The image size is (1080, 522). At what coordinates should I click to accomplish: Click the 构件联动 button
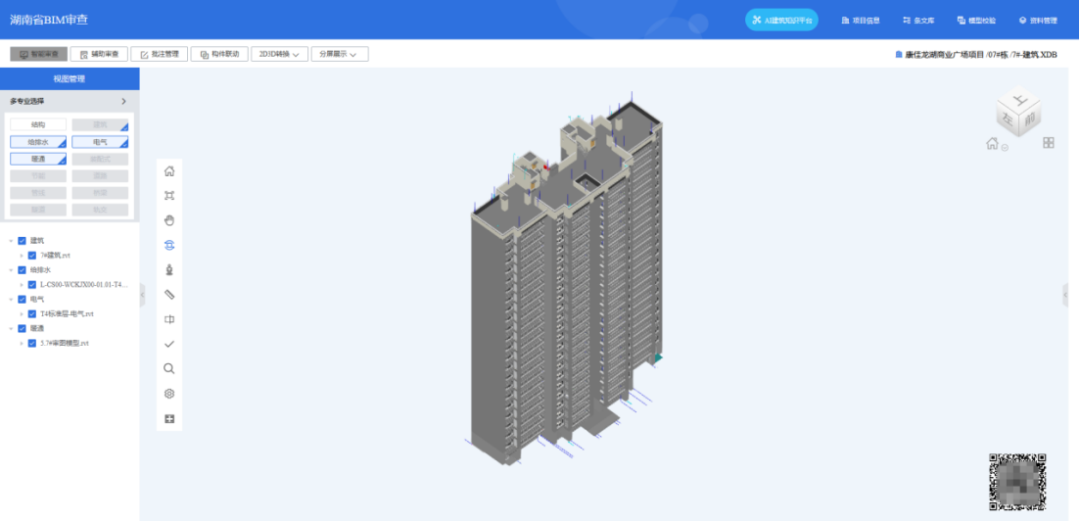coord(220,54)
